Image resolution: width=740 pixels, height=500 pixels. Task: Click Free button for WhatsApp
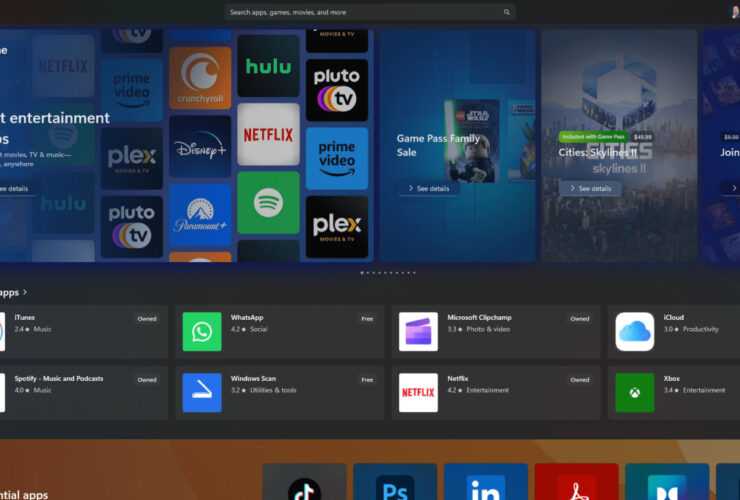coord(367,319)
